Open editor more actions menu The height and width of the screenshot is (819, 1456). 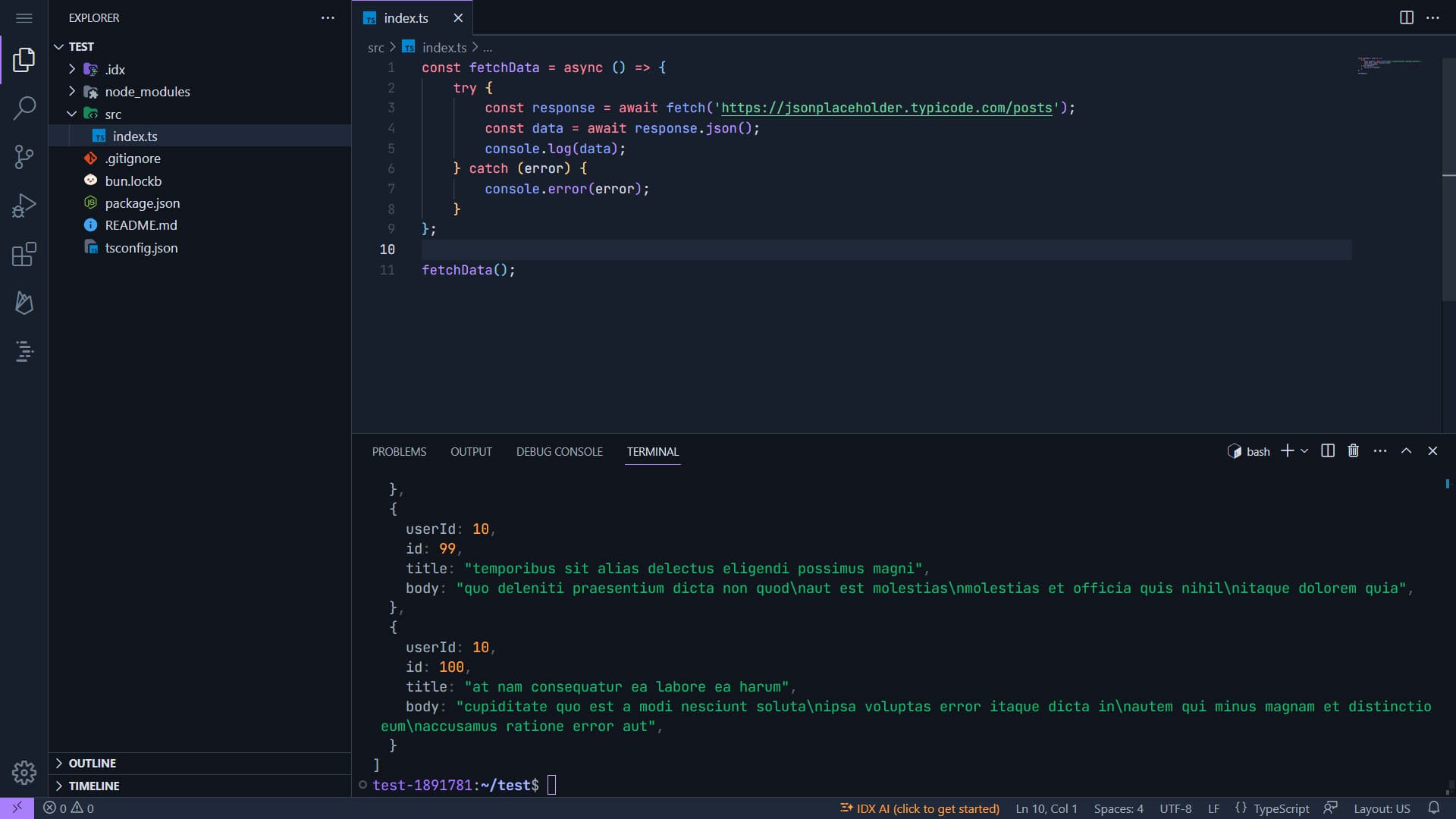(1432, 17)
